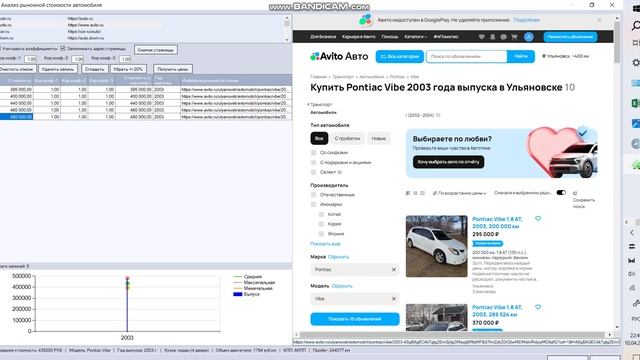The width and height of the screenshot is (640, 360).
Task: Click Показать 10 объявлений button
Action: 355,319
